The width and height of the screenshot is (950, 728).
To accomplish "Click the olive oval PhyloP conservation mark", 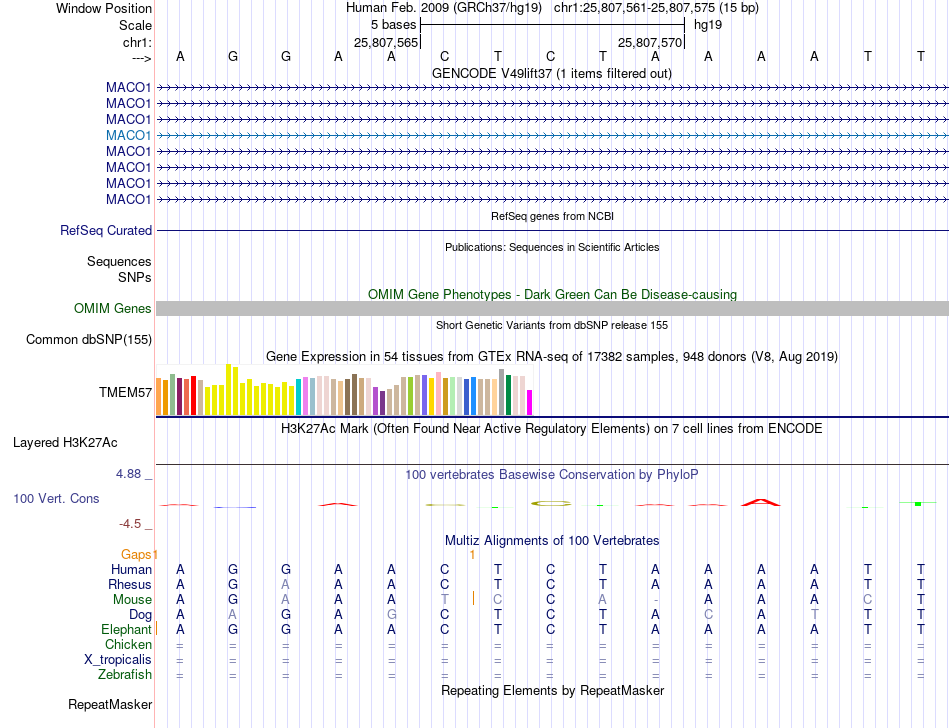I will click(x=551, y=503).
